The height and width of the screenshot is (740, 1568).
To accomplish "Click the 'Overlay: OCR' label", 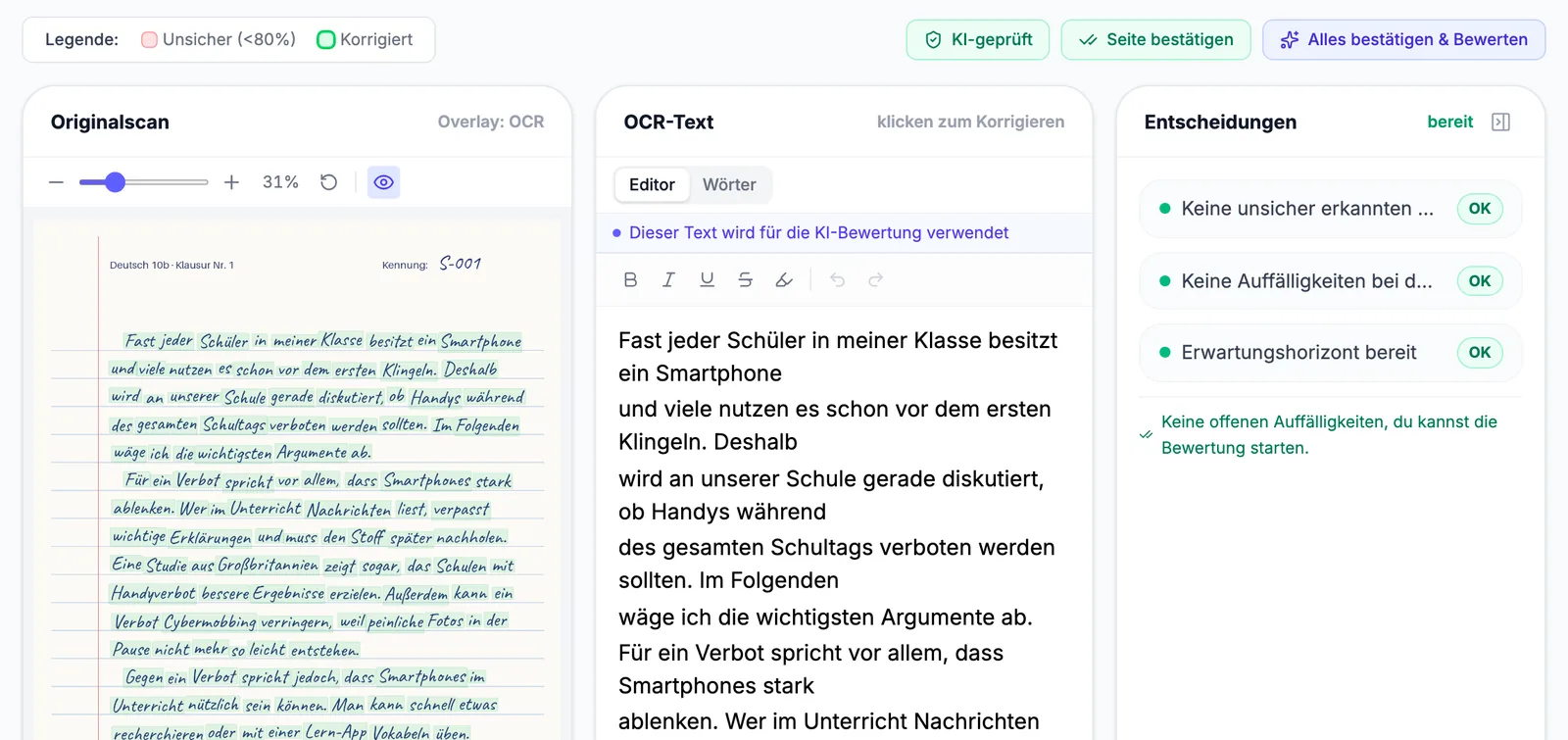I will point(491,122).
